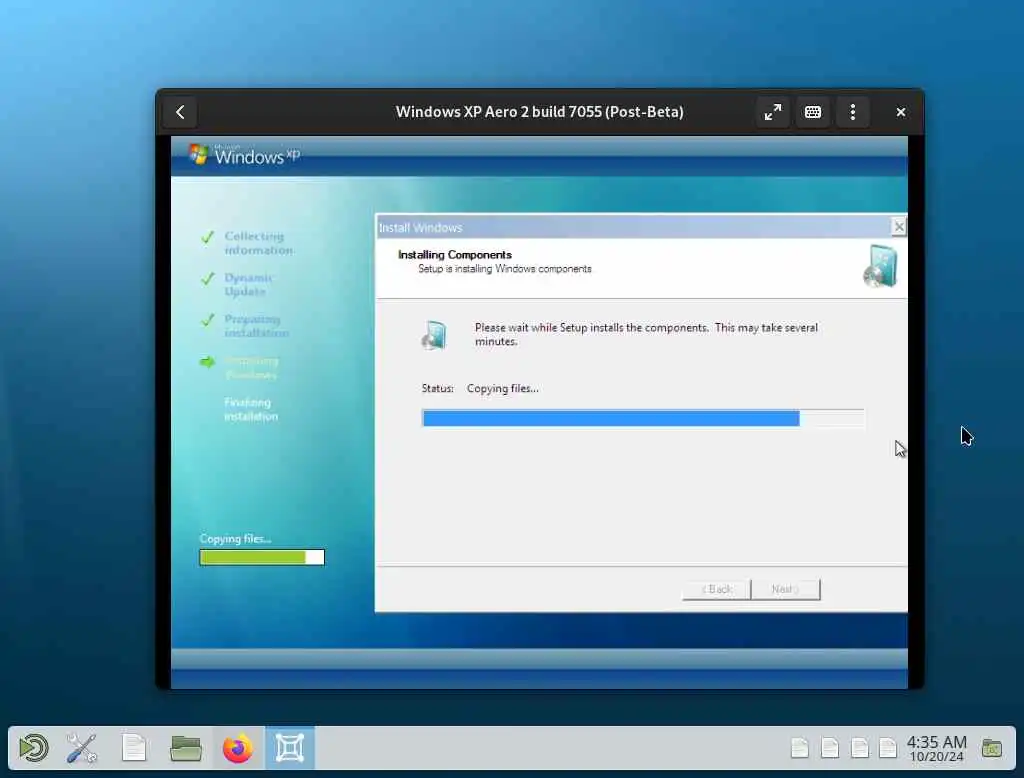
Task: Launch Firefox from the taskbar
Action: (238, 748)
